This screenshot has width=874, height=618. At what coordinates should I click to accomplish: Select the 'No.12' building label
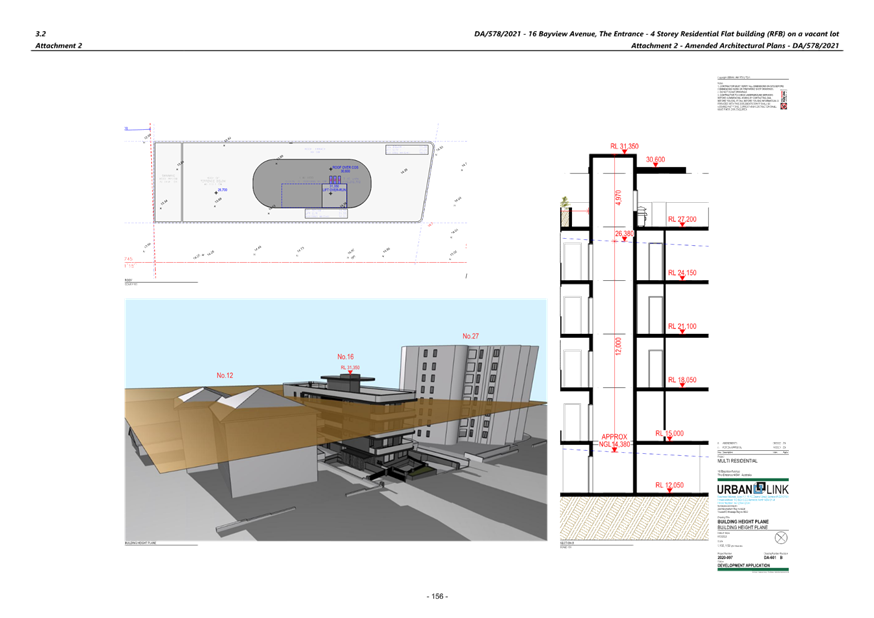click(x=225, y=375)
